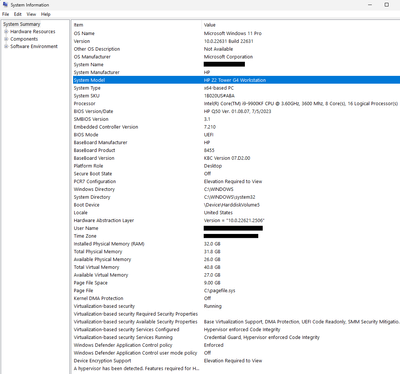400x374 pixels.
Task: Select the Other OS Description row
Action: click(x=236, y=49)
